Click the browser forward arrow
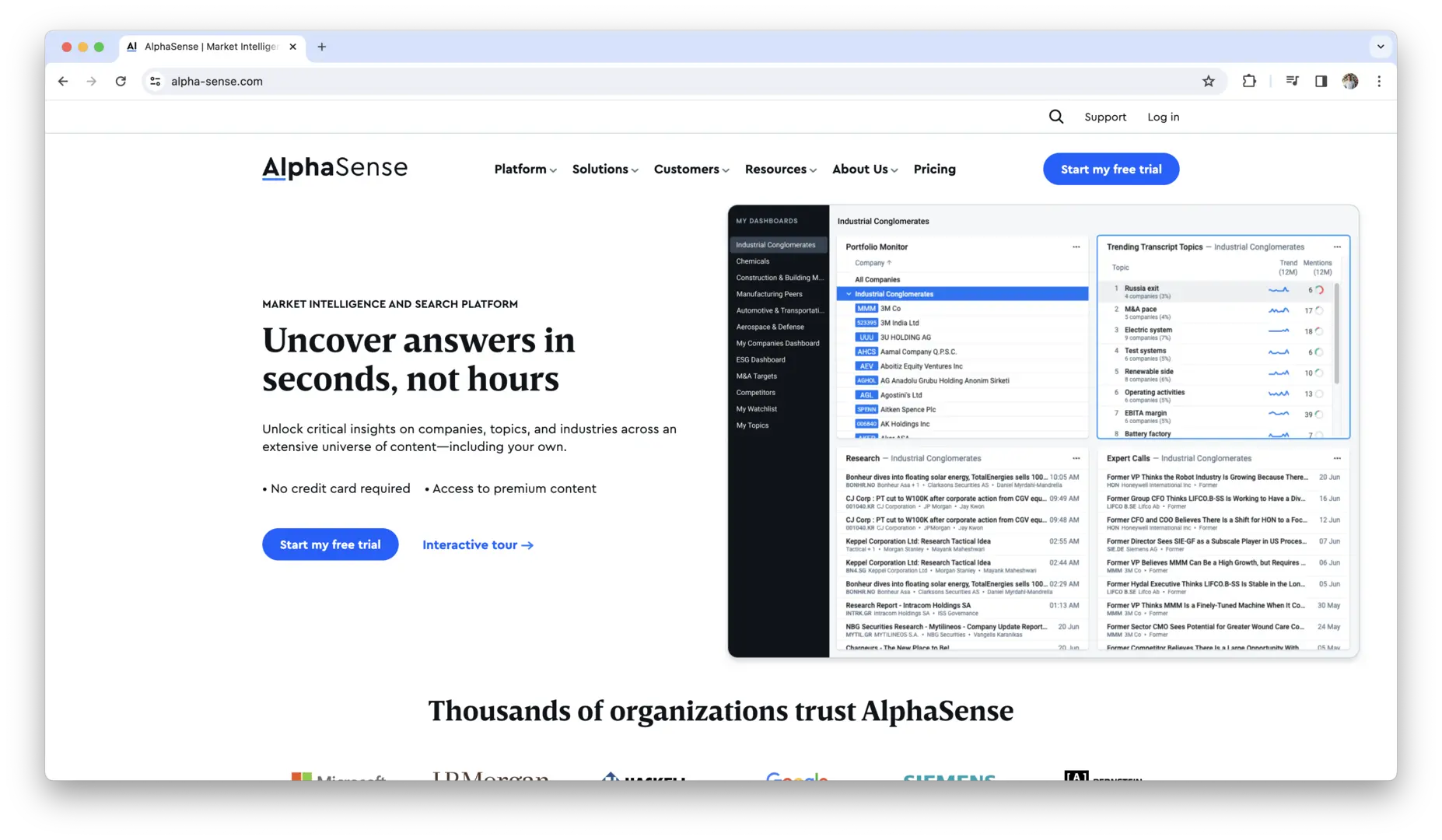This screenshot has height=840, width=1442. [92, 81]
